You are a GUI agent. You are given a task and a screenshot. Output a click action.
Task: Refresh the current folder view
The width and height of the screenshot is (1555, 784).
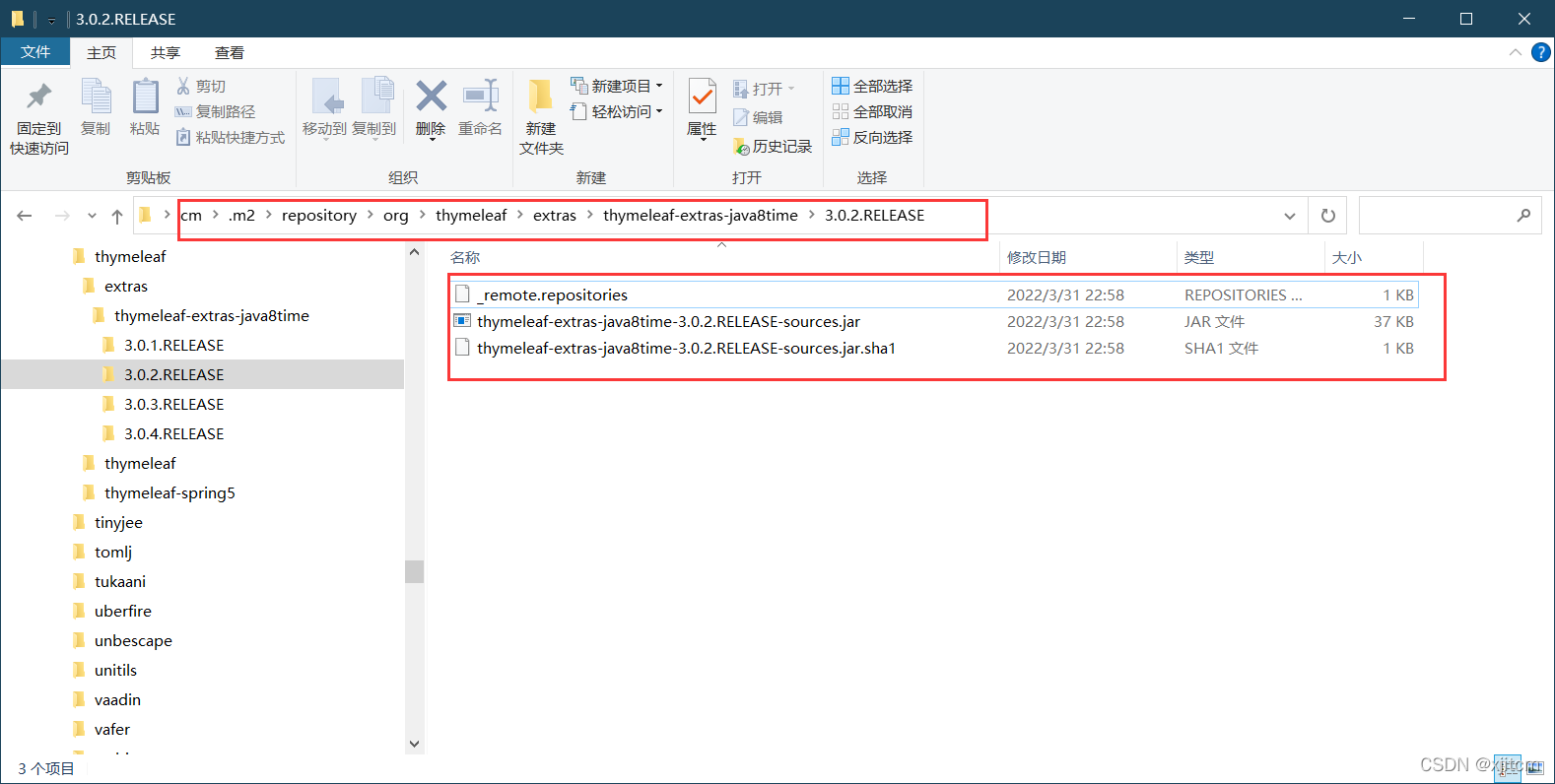(1327, 216)
